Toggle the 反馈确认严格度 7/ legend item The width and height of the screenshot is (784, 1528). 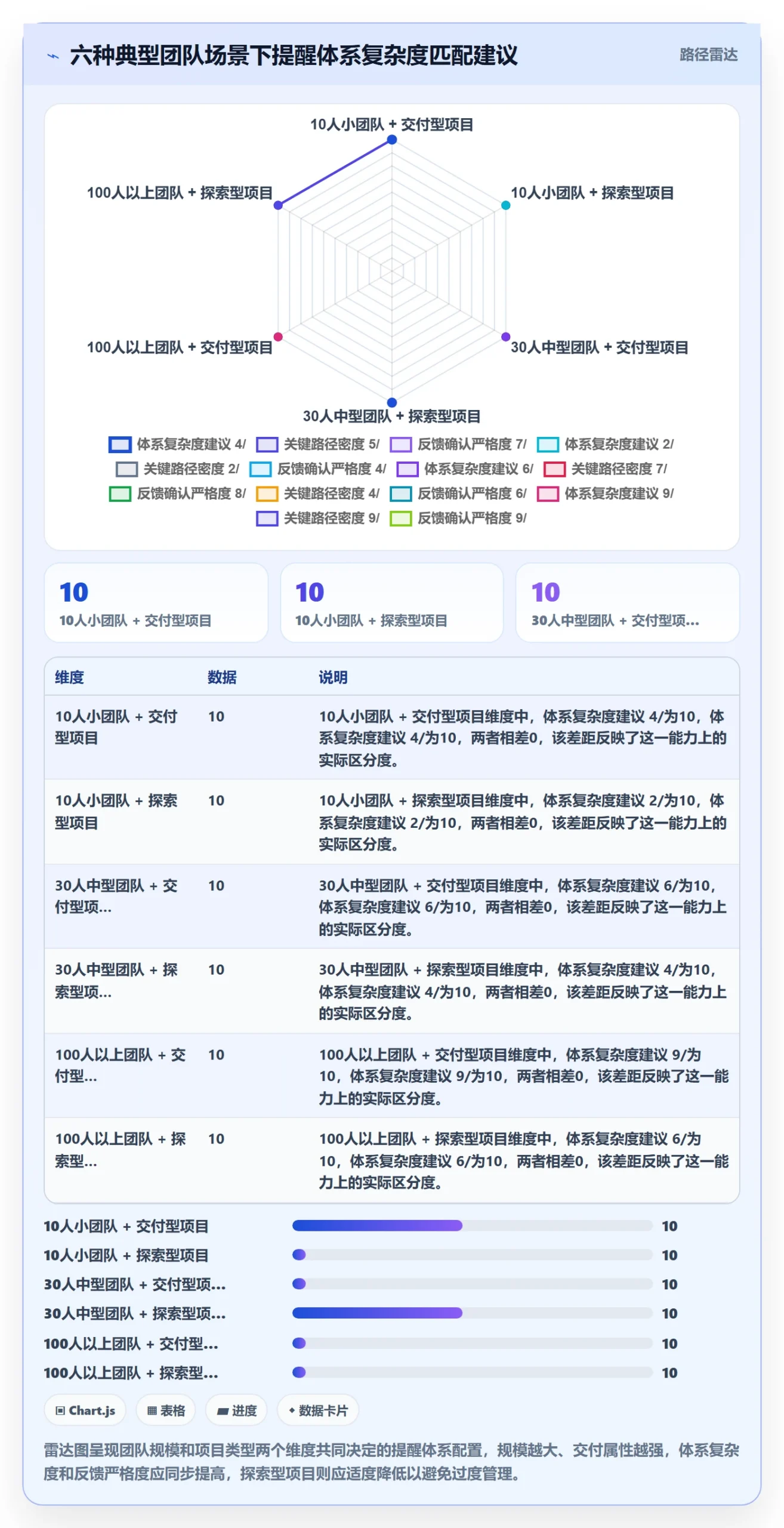[x=458, y=444]
